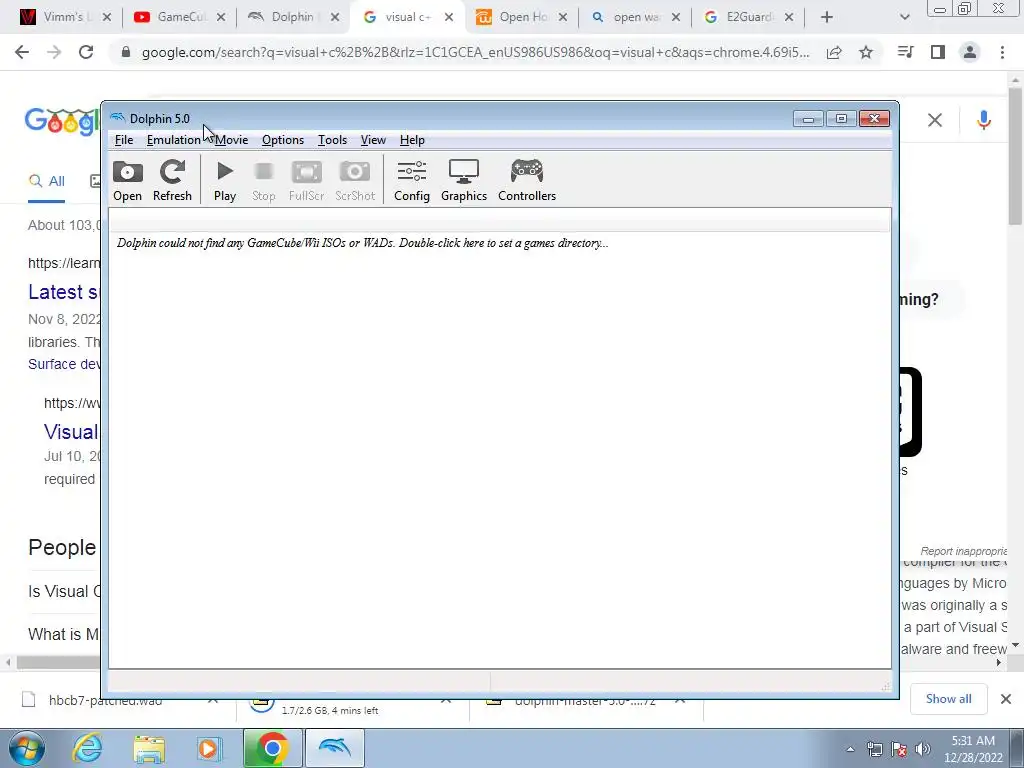Close the Chrome downloads bar
Image resolution: width=1024 pixels, height=768 pixels.
1006,699
